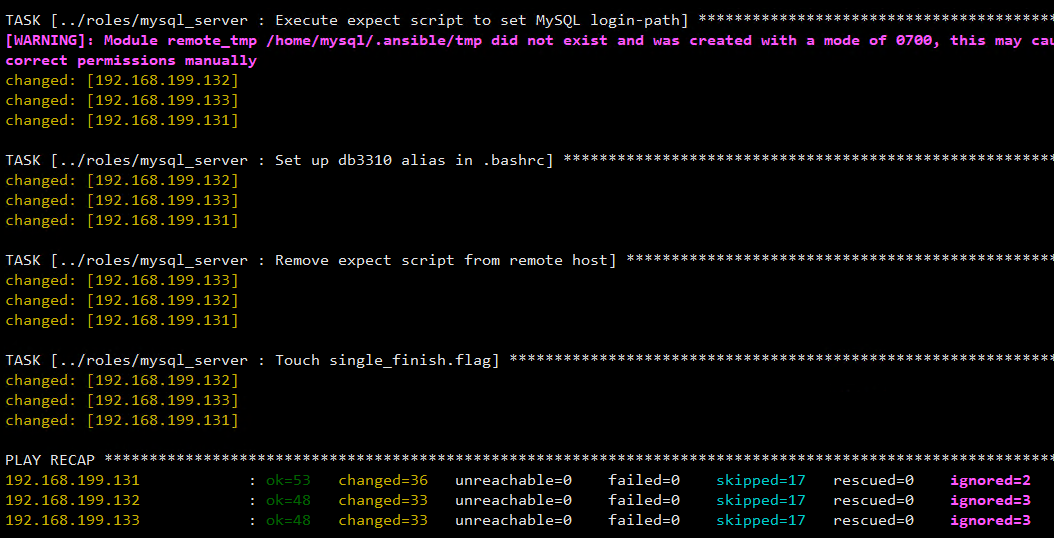Viewport: 1054px width, 538px height.
Task: Click "ignored=3" in the 192.168.199.133 recap row
Action: pyautogui.click(x=990, y=520)
